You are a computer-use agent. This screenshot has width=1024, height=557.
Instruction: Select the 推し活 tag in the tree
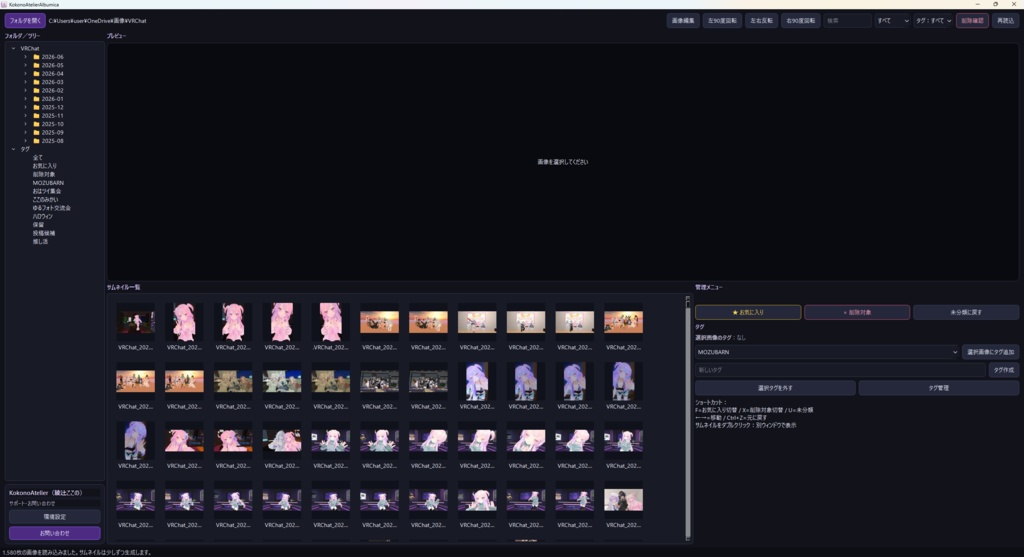point(40,242)
